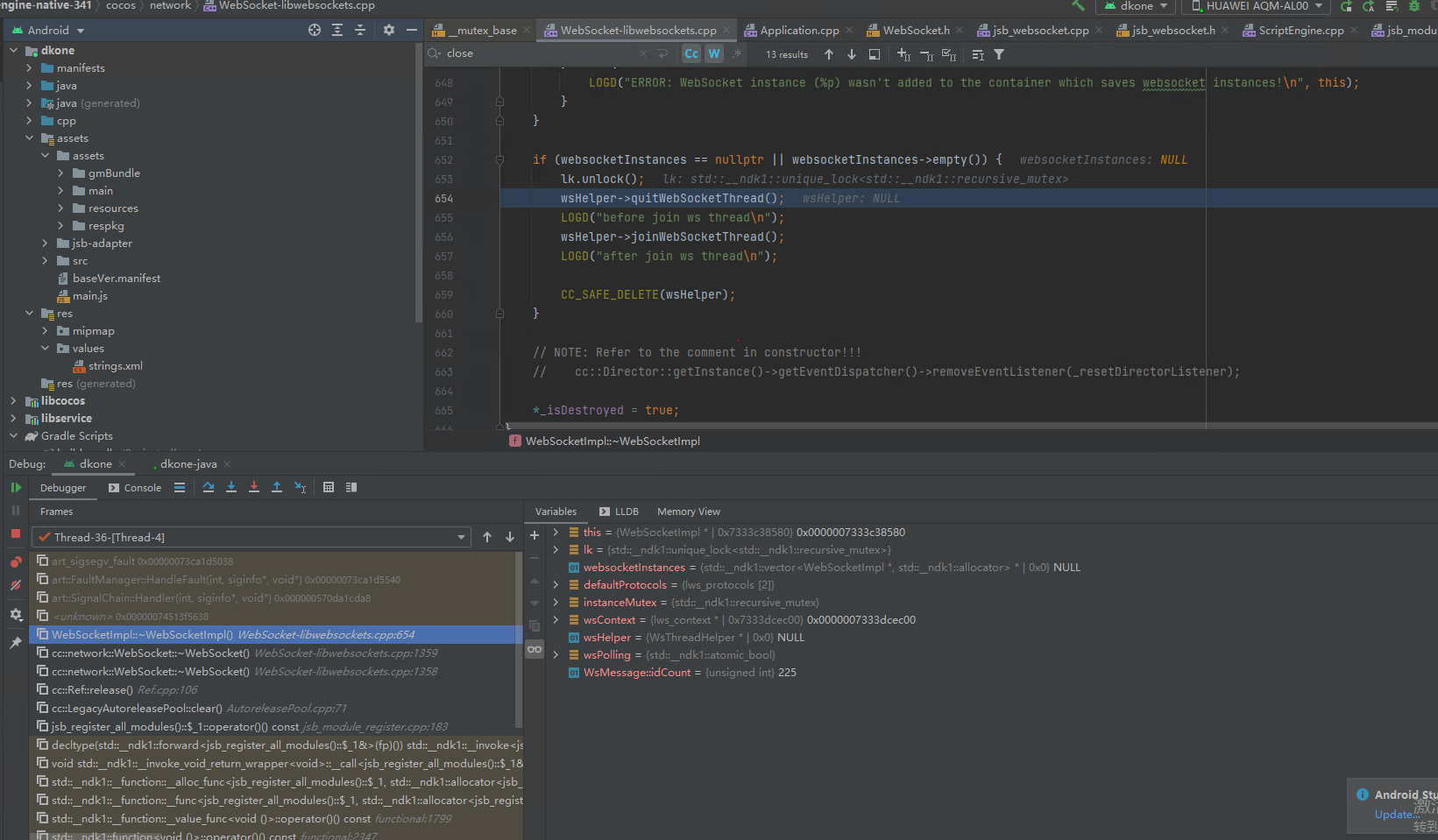Step Into the current call
The height and width of the screenshot is (840, 1438).
tap(230, 487)
